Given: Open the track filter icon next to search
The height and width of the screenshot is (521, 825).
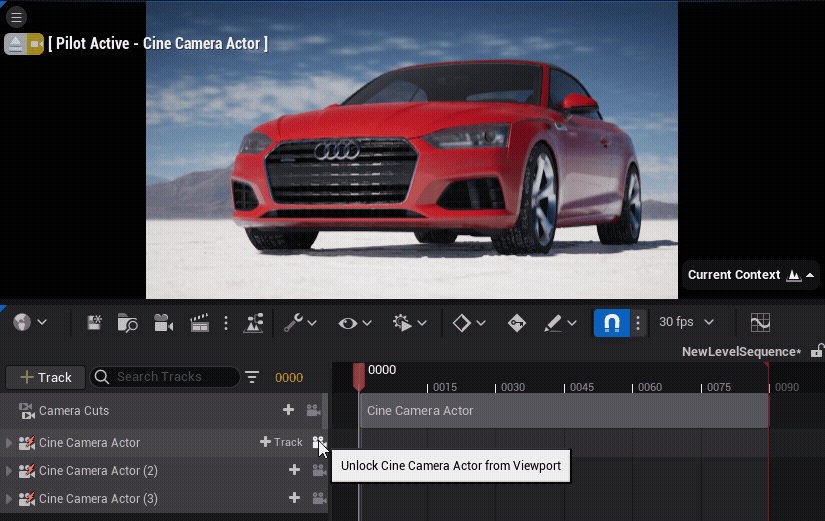Looking at the screenshot, I should click(252, 377).
